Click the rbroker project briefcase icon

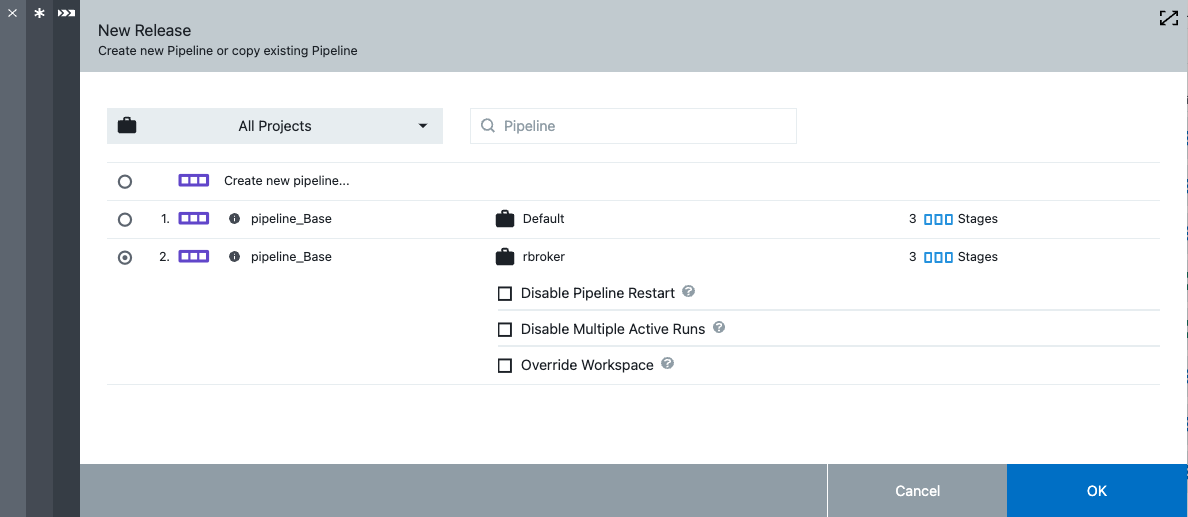[x=505, y=257]
